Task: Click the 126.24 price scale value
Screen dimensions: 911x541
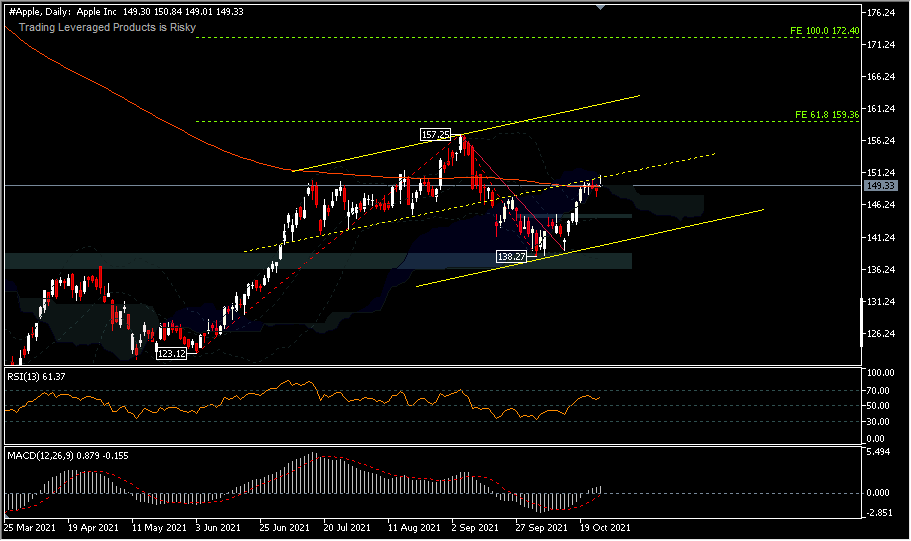Action: 880,334
